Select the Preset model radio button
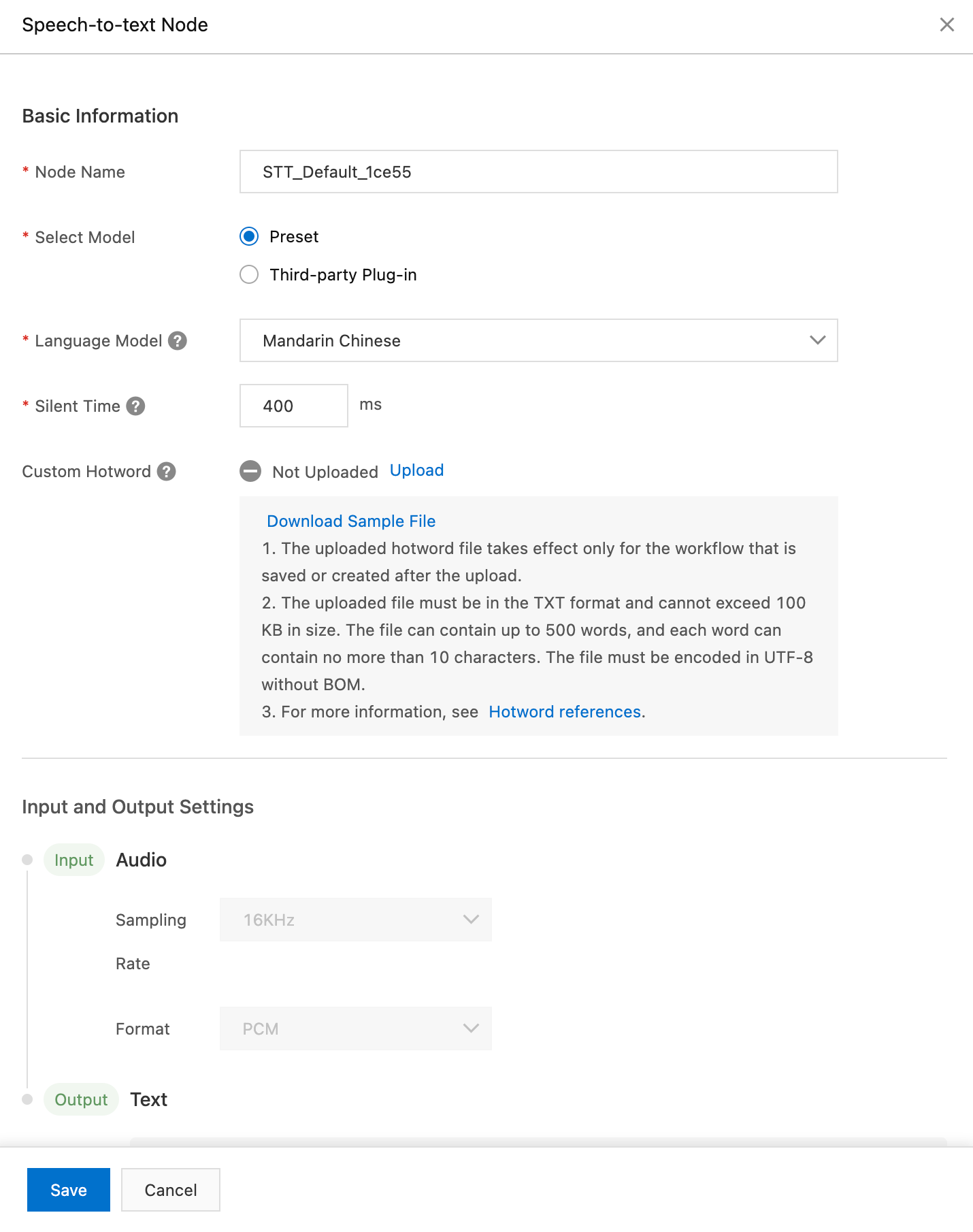This screenshot has height=1232, width=973. click(x=249, y=236)
